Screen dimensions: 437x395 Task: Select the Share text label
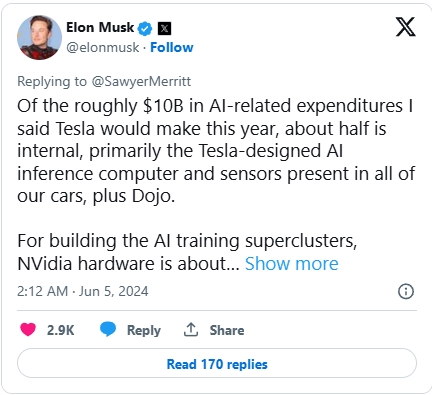click(227, 330)
